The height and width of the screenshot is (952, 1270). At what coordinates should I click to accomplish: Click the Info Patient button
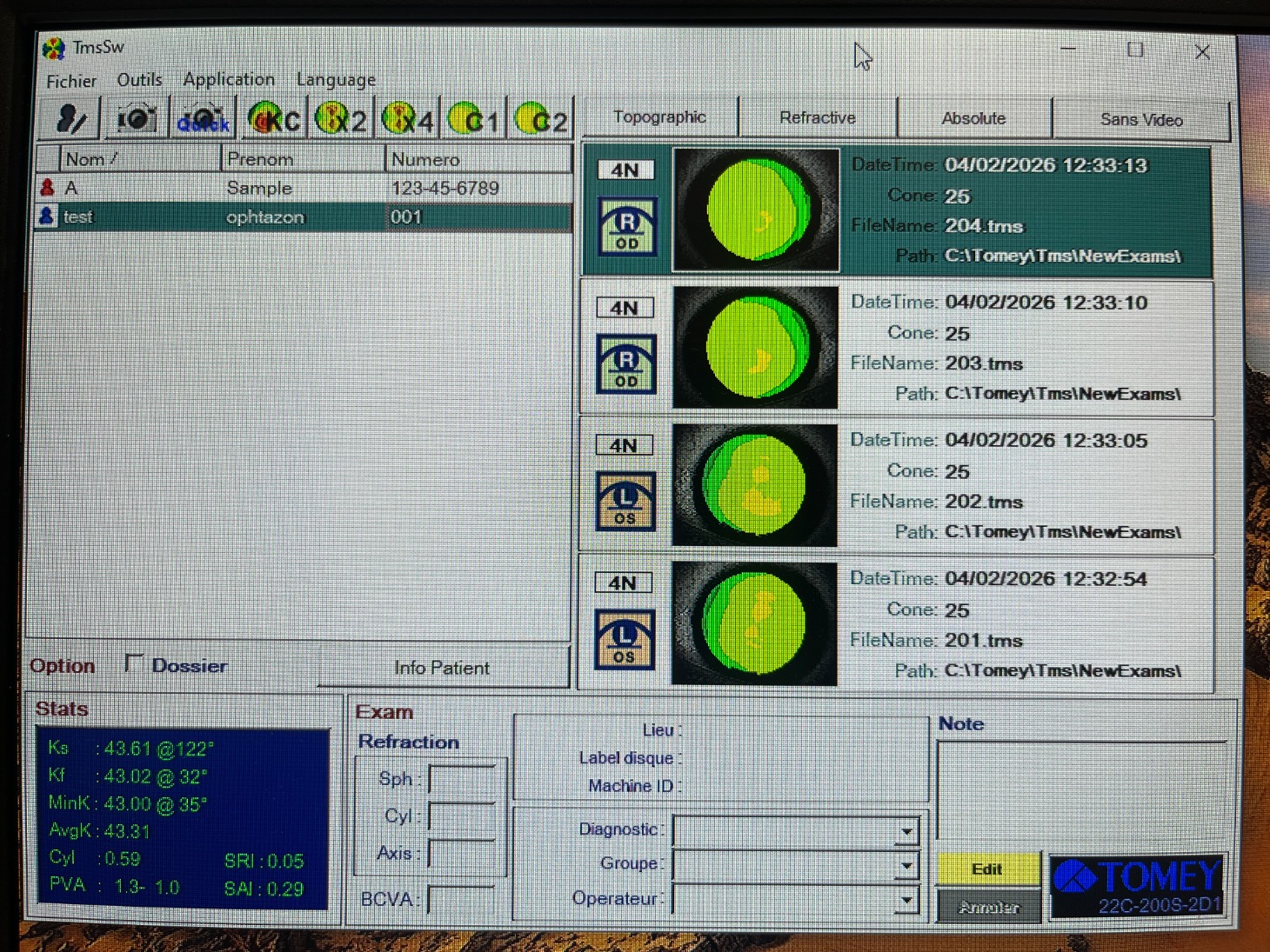click(442, 668)
